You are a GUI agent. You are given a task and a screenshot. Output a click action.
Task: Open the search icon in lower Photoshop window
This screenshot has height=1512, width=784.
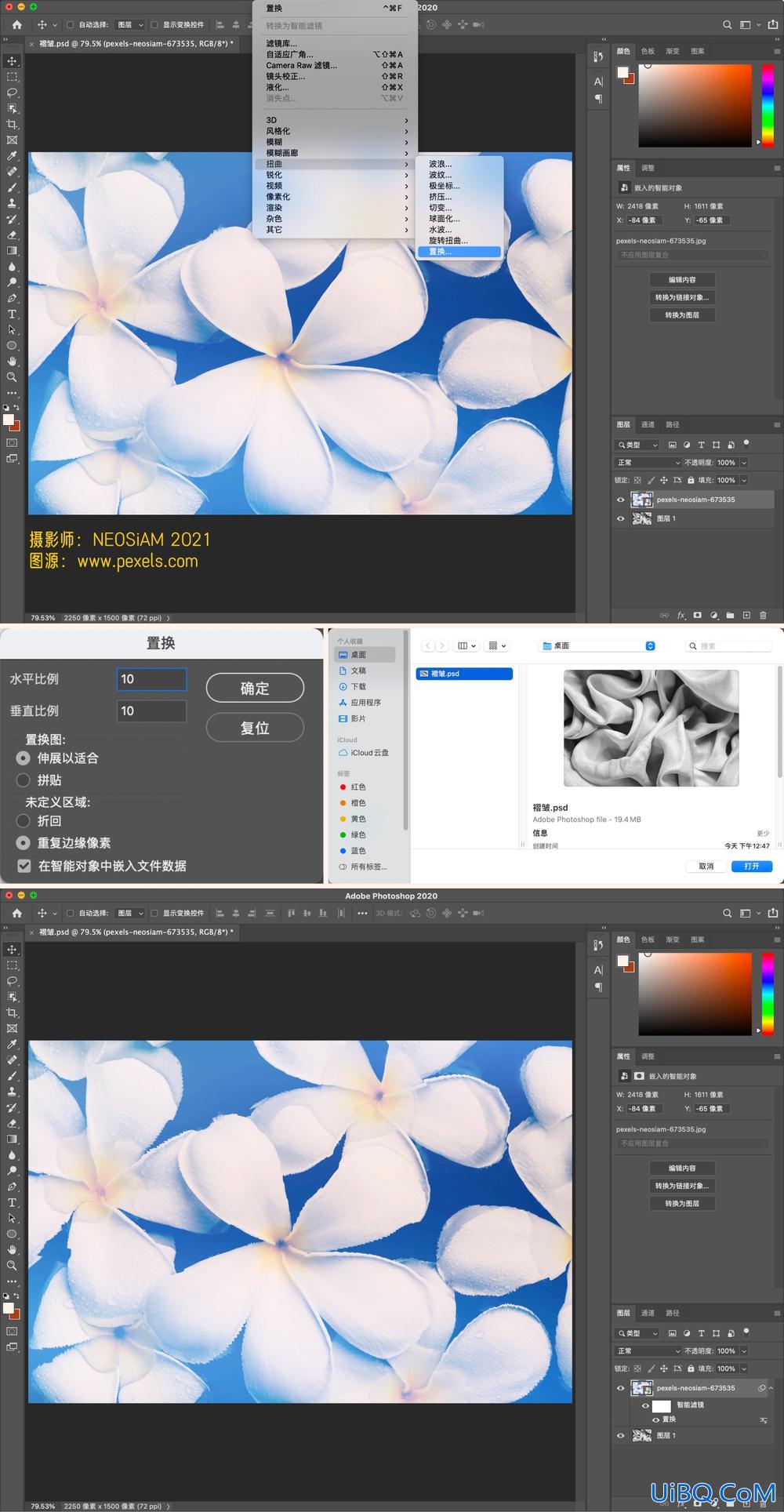click(727, 913)
